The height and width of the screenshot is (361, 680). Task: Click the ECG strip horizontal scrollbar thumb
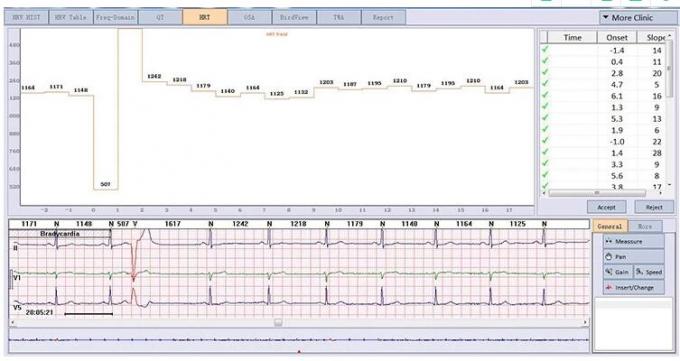pyautogui.click(x=278, y=322)
